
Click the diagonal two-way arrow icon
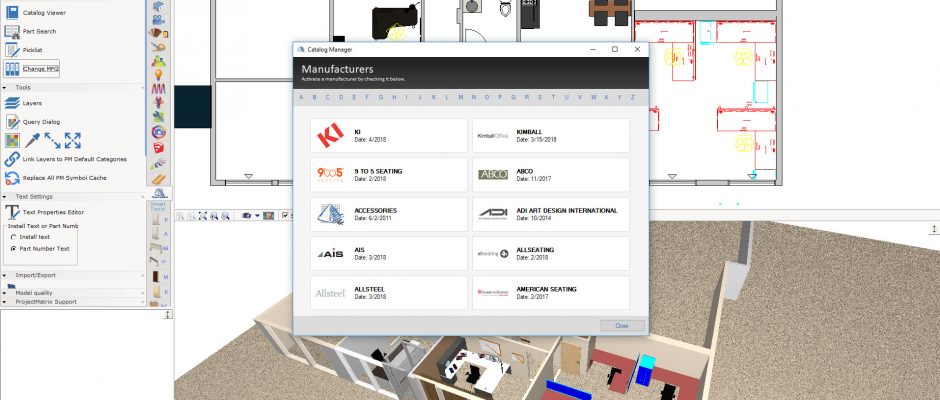[x=52, y=140]
